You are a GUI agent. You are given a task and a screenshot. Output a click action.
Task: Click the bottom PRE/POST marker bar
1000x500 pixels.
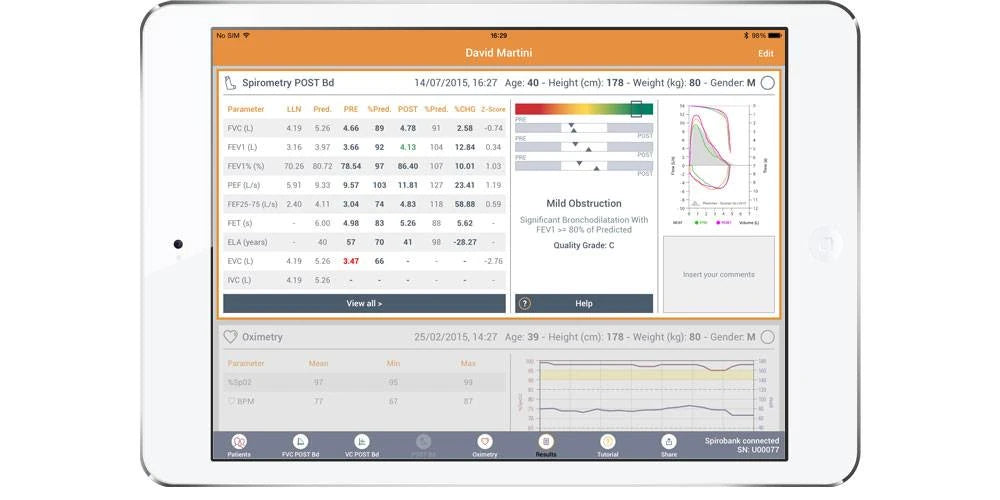point(584,166)
